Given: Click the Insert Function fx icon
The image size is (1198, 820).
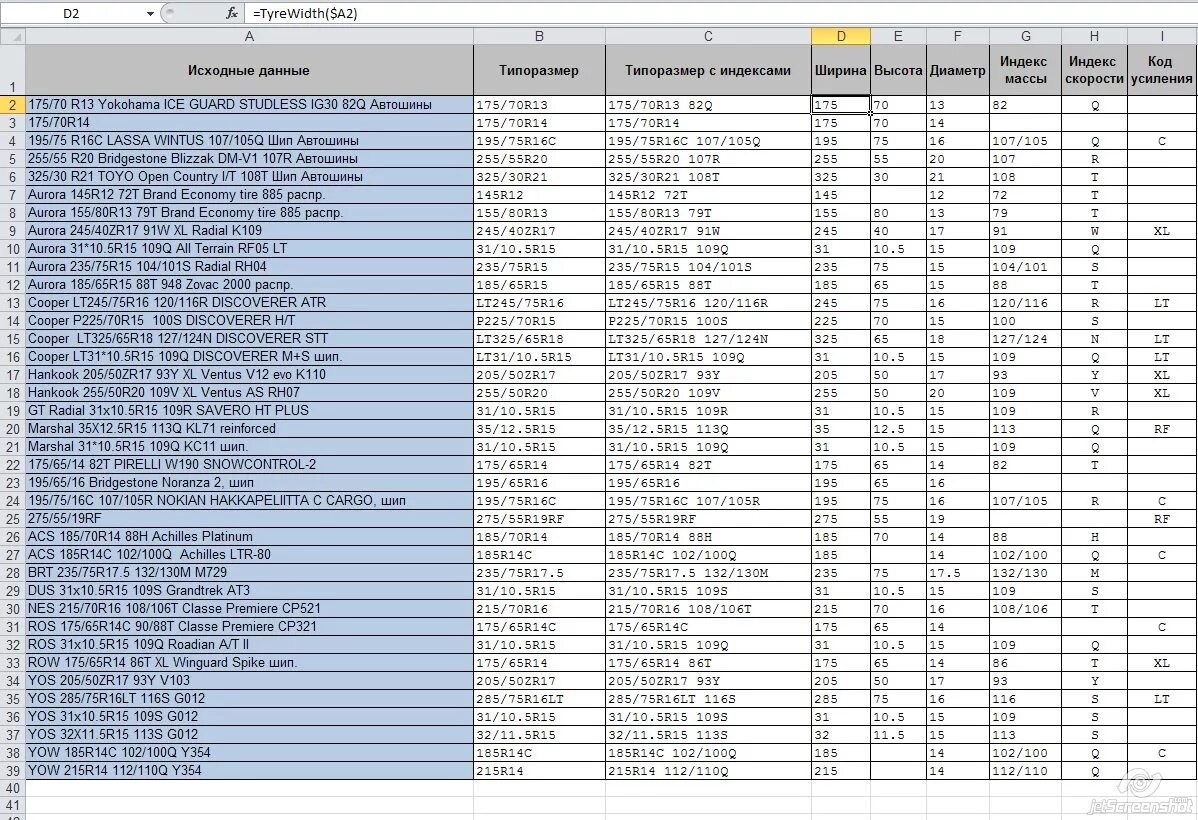Looking at the screenshot, I should tap(232, 14).
